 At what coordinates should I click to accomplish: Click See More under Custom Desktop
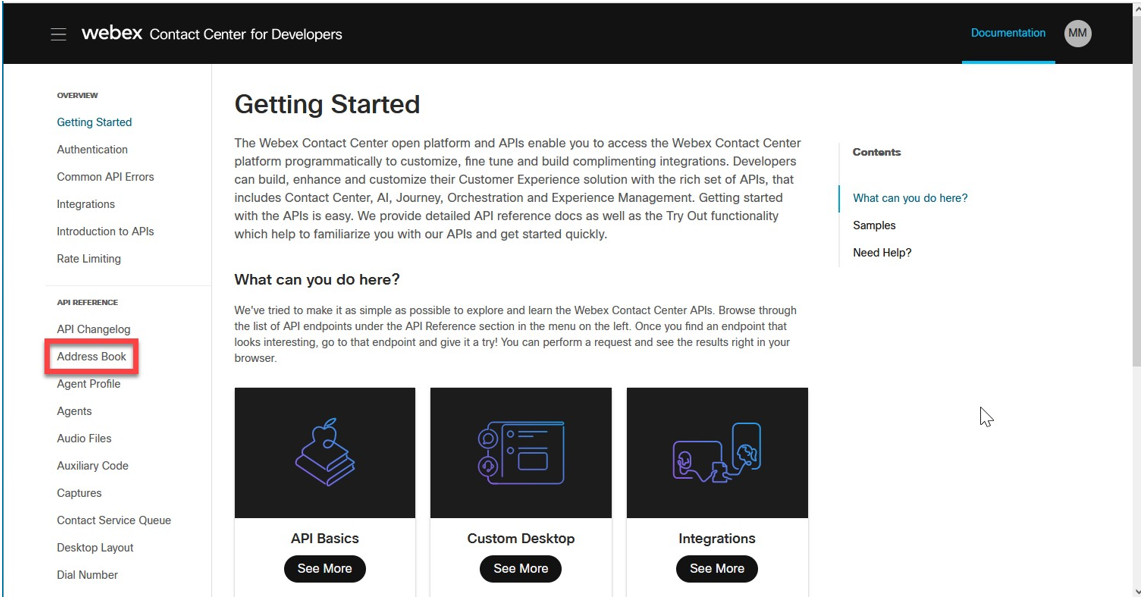click(520, 569)
